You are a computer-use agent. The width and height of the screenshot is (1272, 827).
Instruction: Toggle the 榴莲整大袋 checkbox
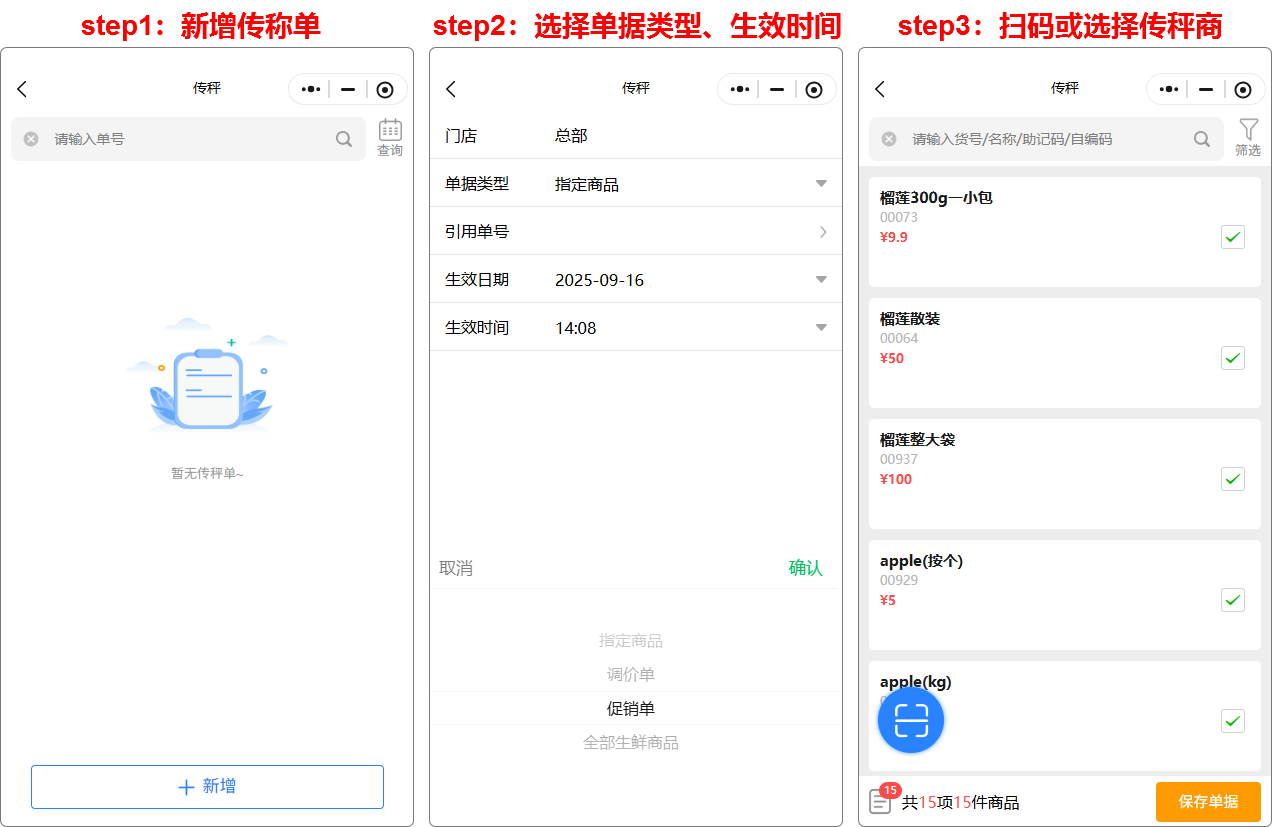click(x=1233, y=479)
